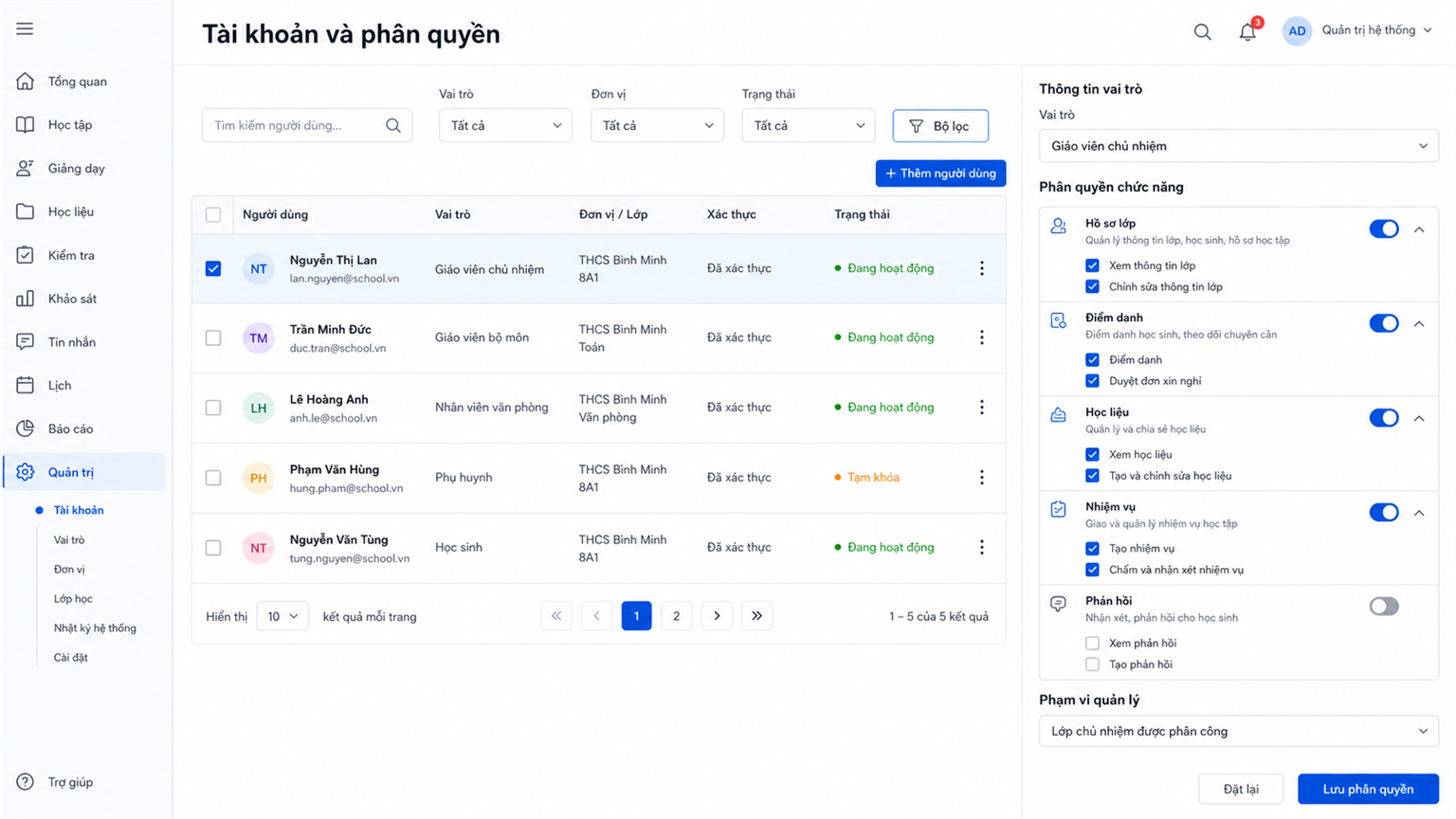Select Lớp học submenu item
Image resolution: width=1456 pixels, height=819 pixels.
[73, 598]
